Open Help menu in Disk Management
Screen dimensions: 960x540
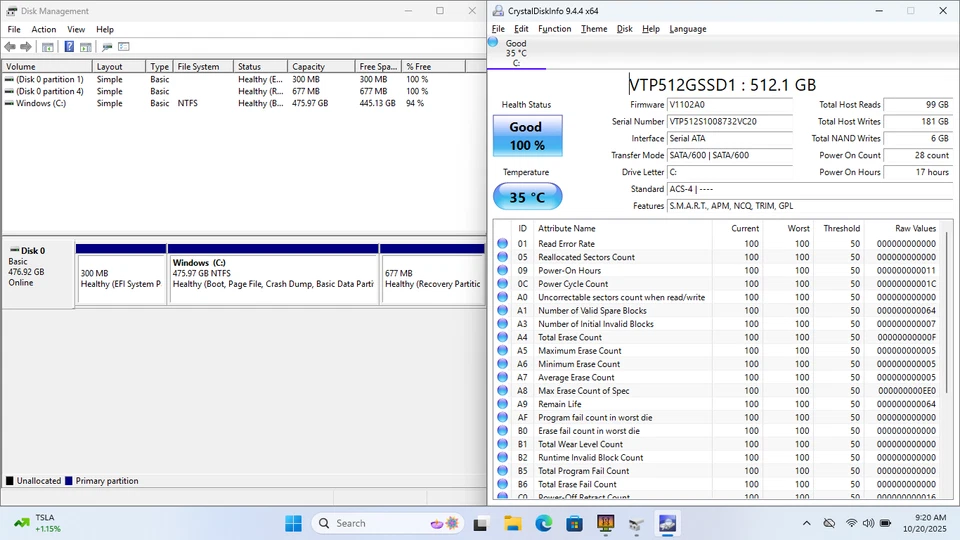pyautogui.click(x=105, y=29)
